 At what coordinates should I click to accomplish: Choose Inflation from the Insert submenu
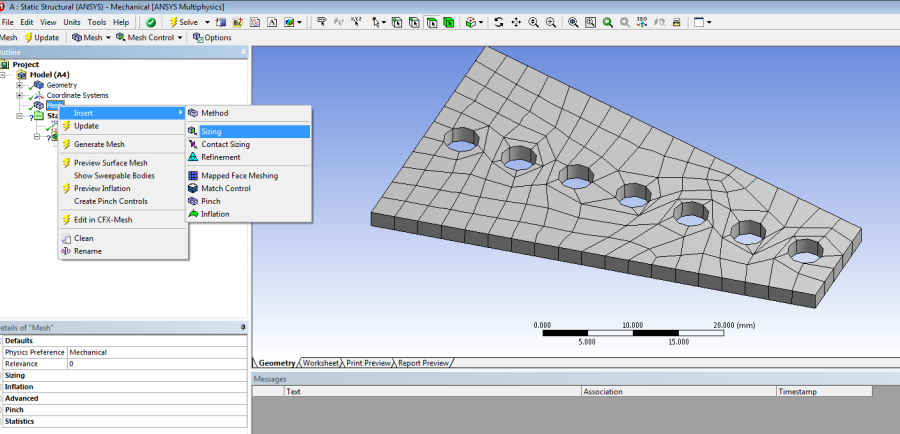pos(248,214)
